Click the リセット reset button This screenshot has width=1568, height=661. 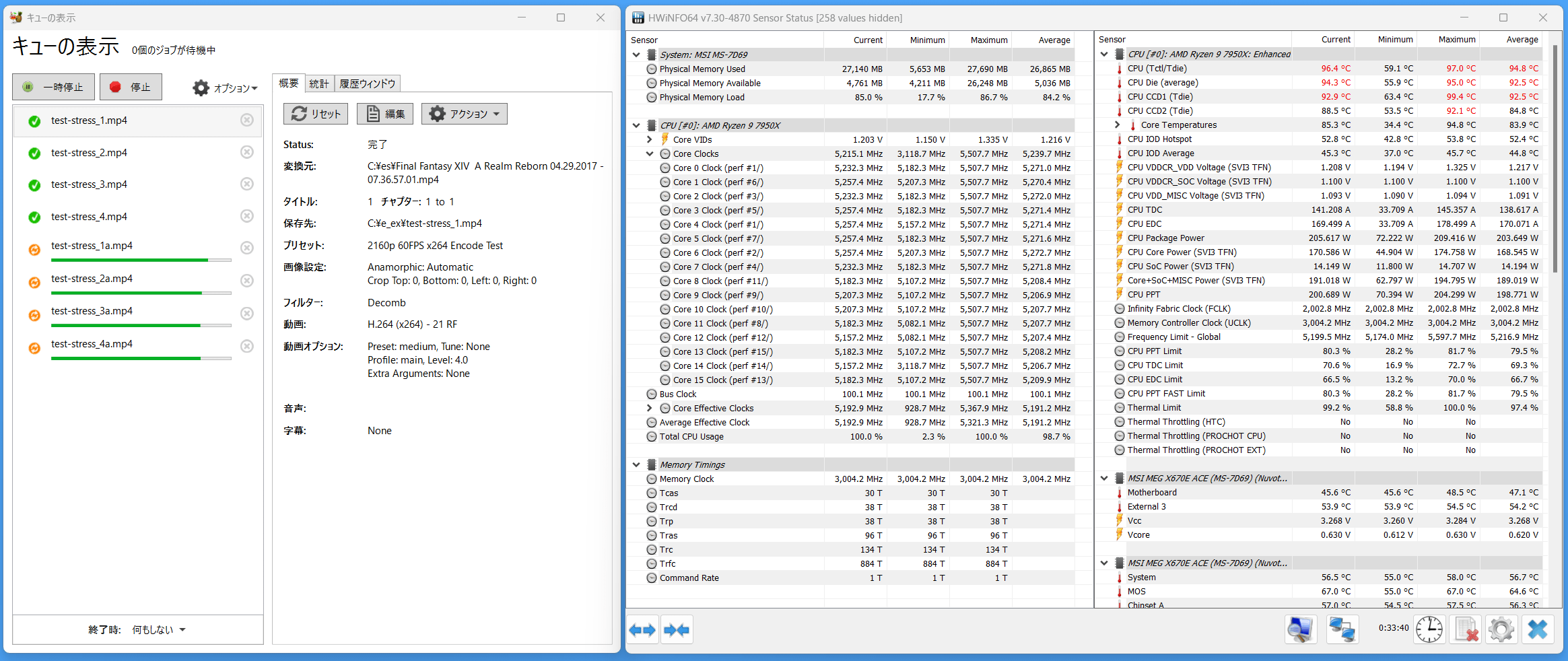[x=316, y=114]
